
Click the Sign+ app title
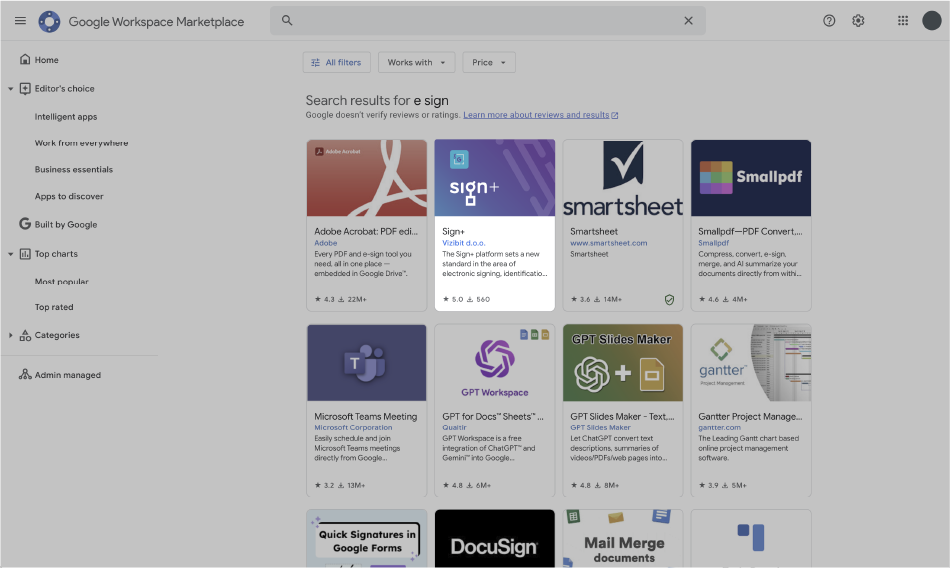click(453, 232)
